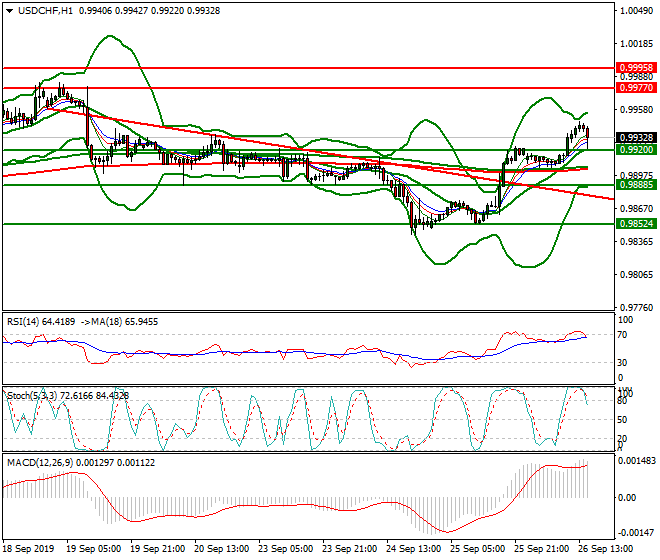Screen dimensions: 660x560
Task: Open the chart menu triangle beside USDCHF
Action: click(x=9, y=11)
